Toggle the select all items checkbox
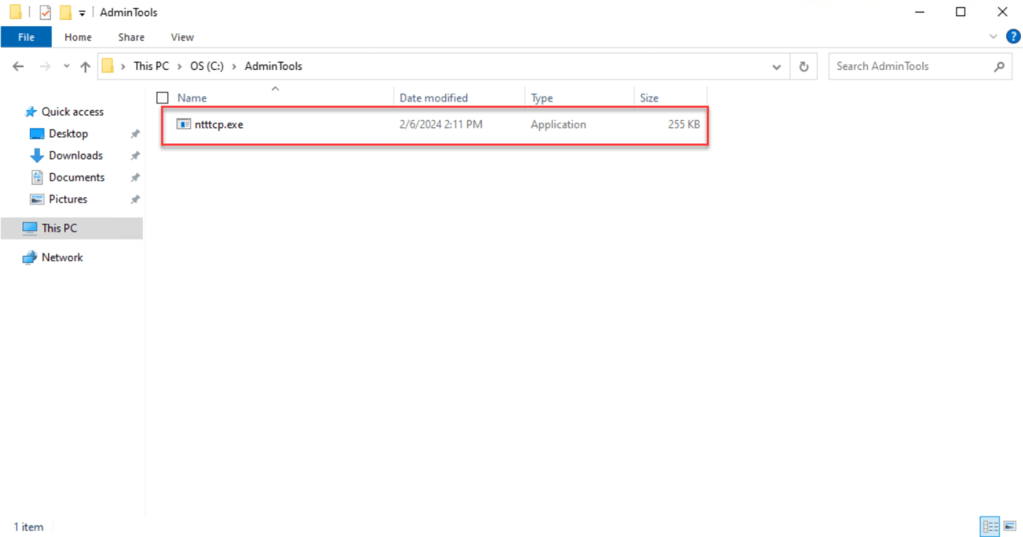Viewport: 1023px width, 537px height. tap(163, 98)
